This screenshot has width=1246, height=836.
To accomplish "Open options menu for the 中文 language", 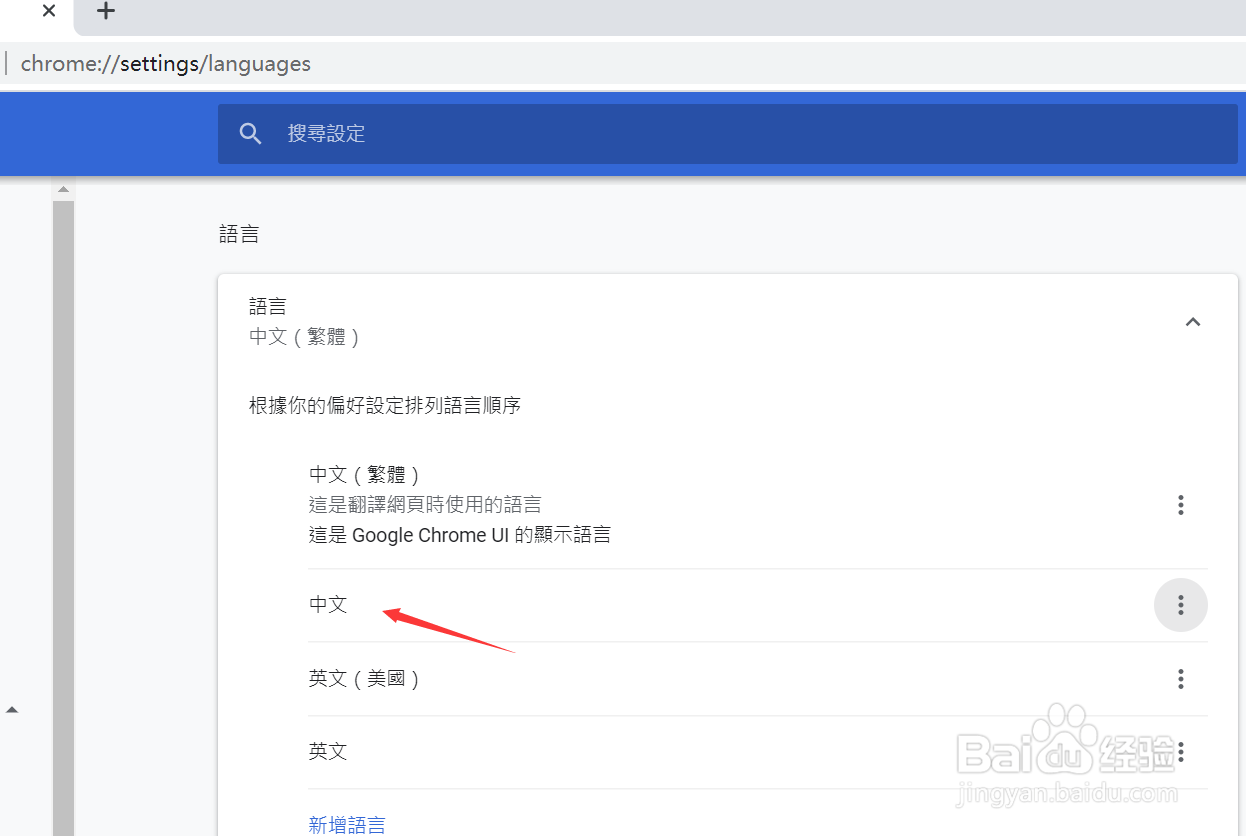I will point(1181,605).
